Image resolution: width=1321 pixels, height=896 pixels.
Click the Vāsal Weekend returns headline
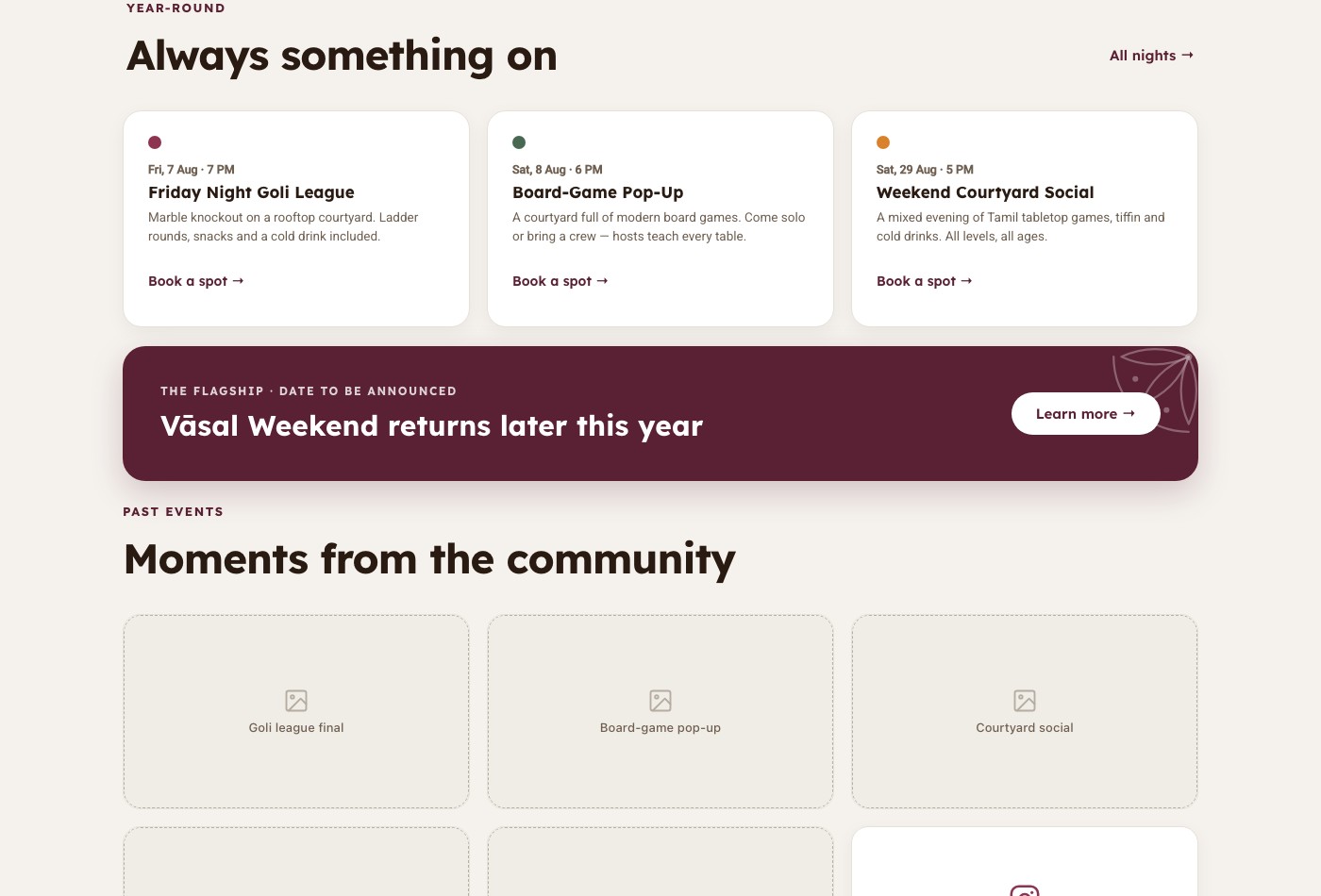pos(431,426)
